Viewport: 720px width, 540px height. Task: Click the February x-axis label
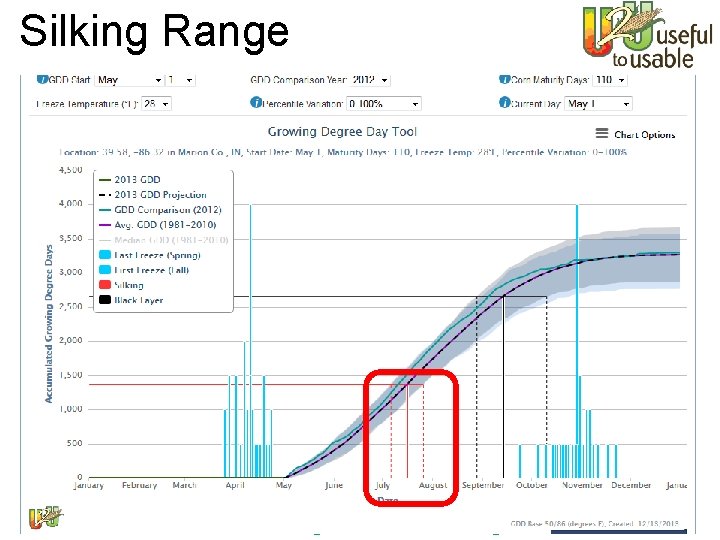point(140,485)
